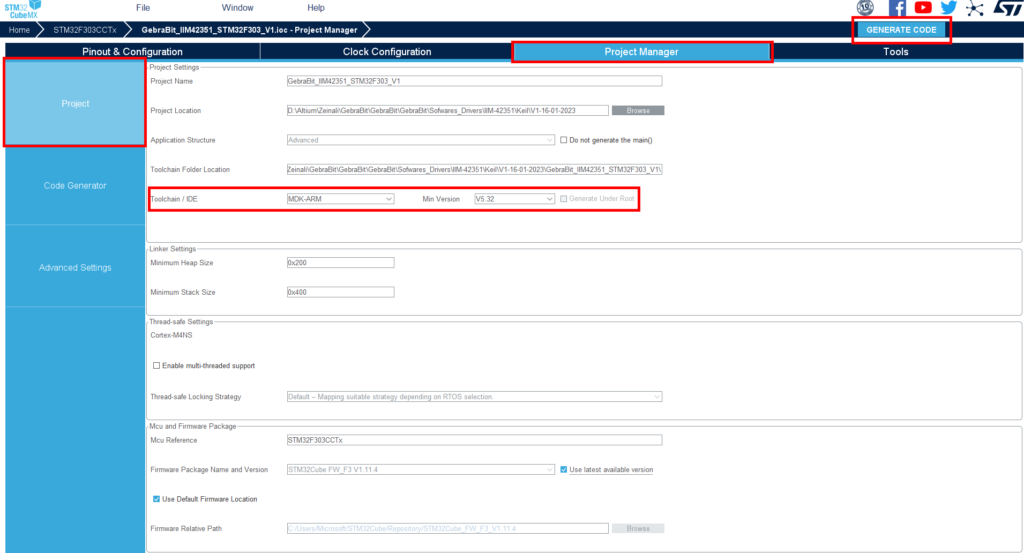Image resolution: width=1024 pixels, height=553 pixels.
Task: Click the GENERATE CODE button
Action: click(901, 30)
